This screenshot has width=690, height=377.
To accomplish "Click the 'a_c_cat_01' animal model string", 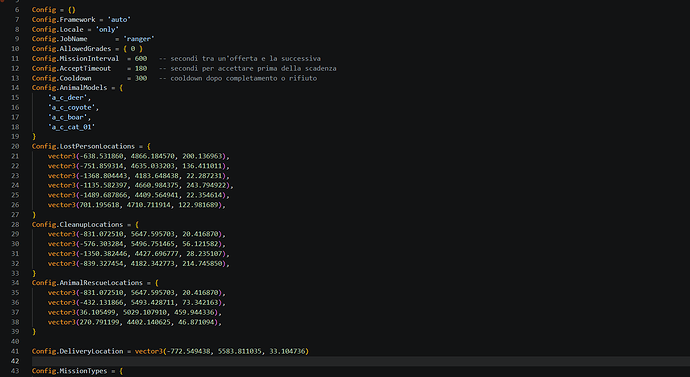I will [x=71, y=127].
